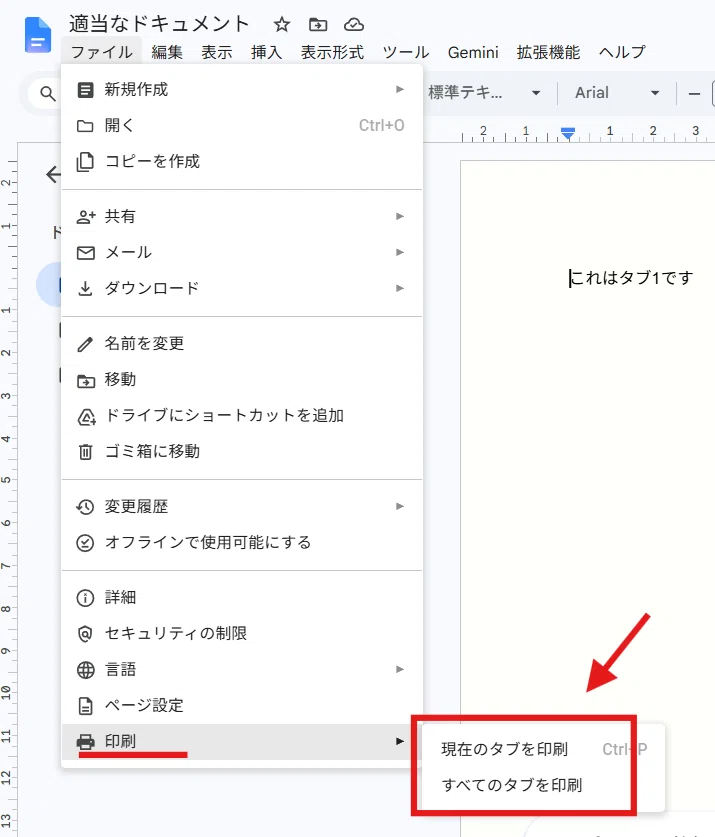Choose すべてのタブを印刷 from the submenu
715x837 pixels.
pyautogui.click(x=543, y=785)
